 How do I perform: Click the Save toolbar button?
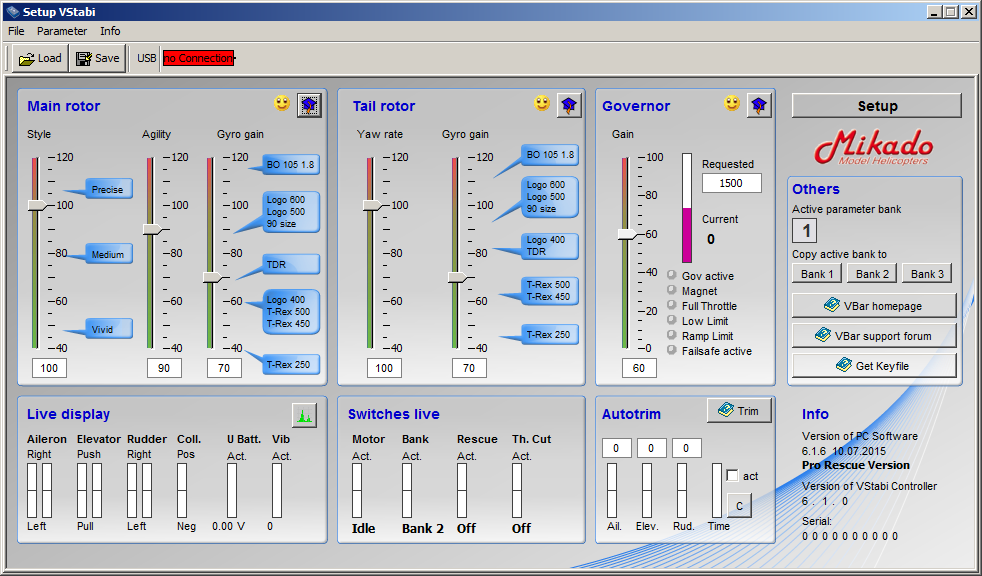(97, 58)
